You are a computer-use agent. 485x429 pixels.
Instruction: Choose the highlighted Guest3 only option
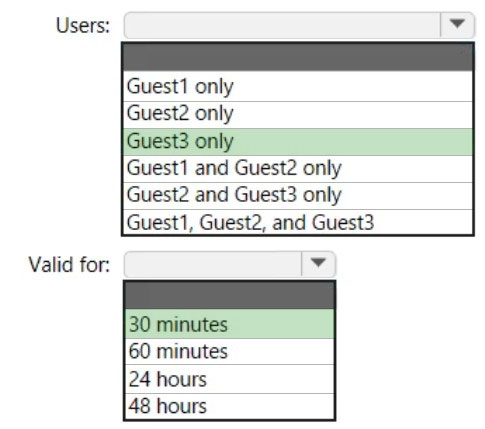[x=298, y=142]
